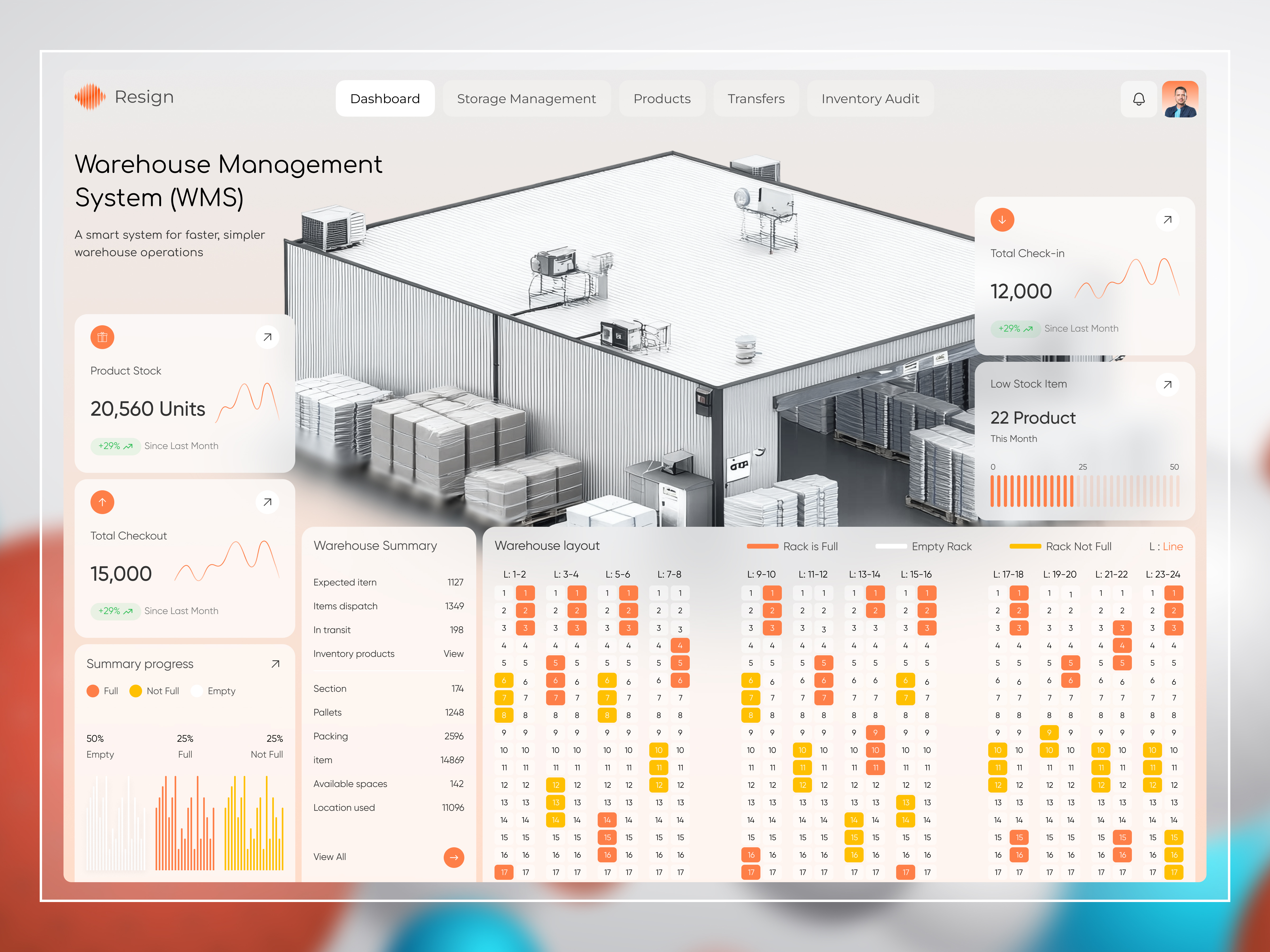This screenshot has height=952, width=1270.
Task: Click the user profile avatar photo
Action: point(1180,99)
